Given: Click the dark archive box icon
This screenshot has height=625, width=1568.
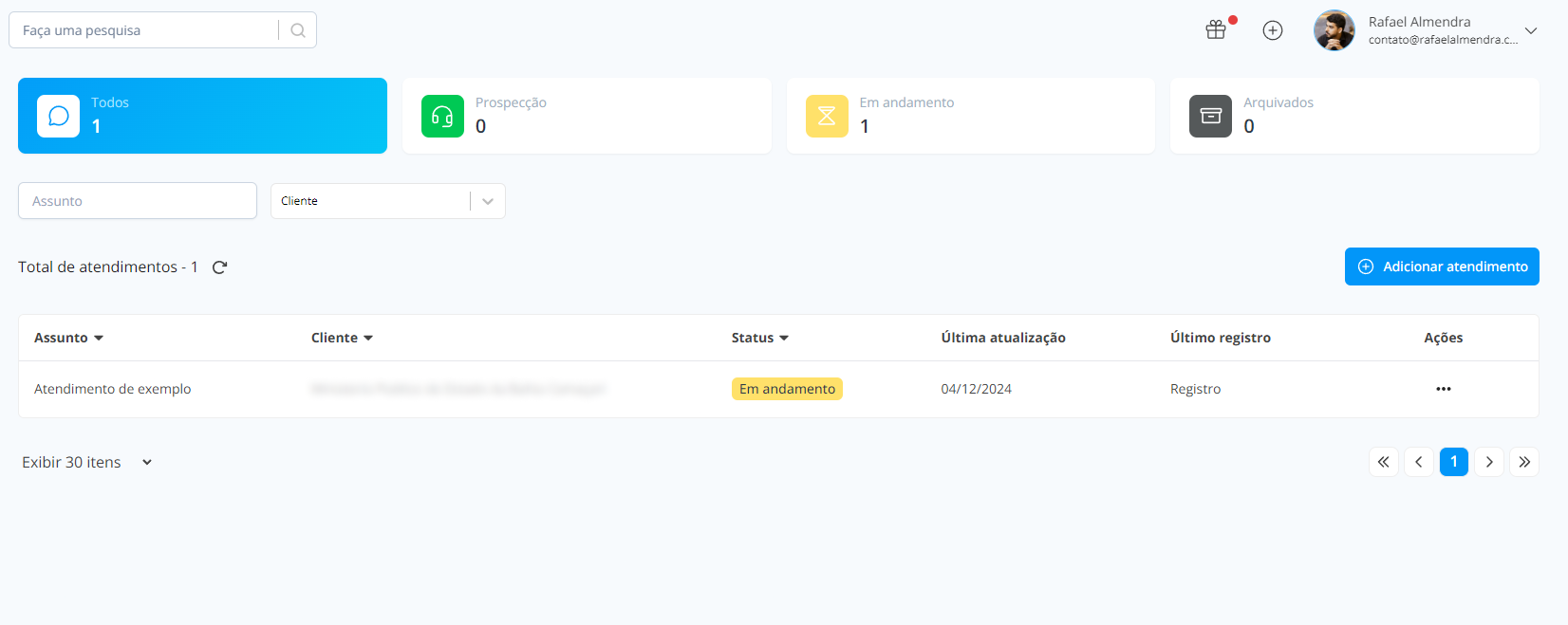Looking at the screenshot, I should (x=1210, y=116).
